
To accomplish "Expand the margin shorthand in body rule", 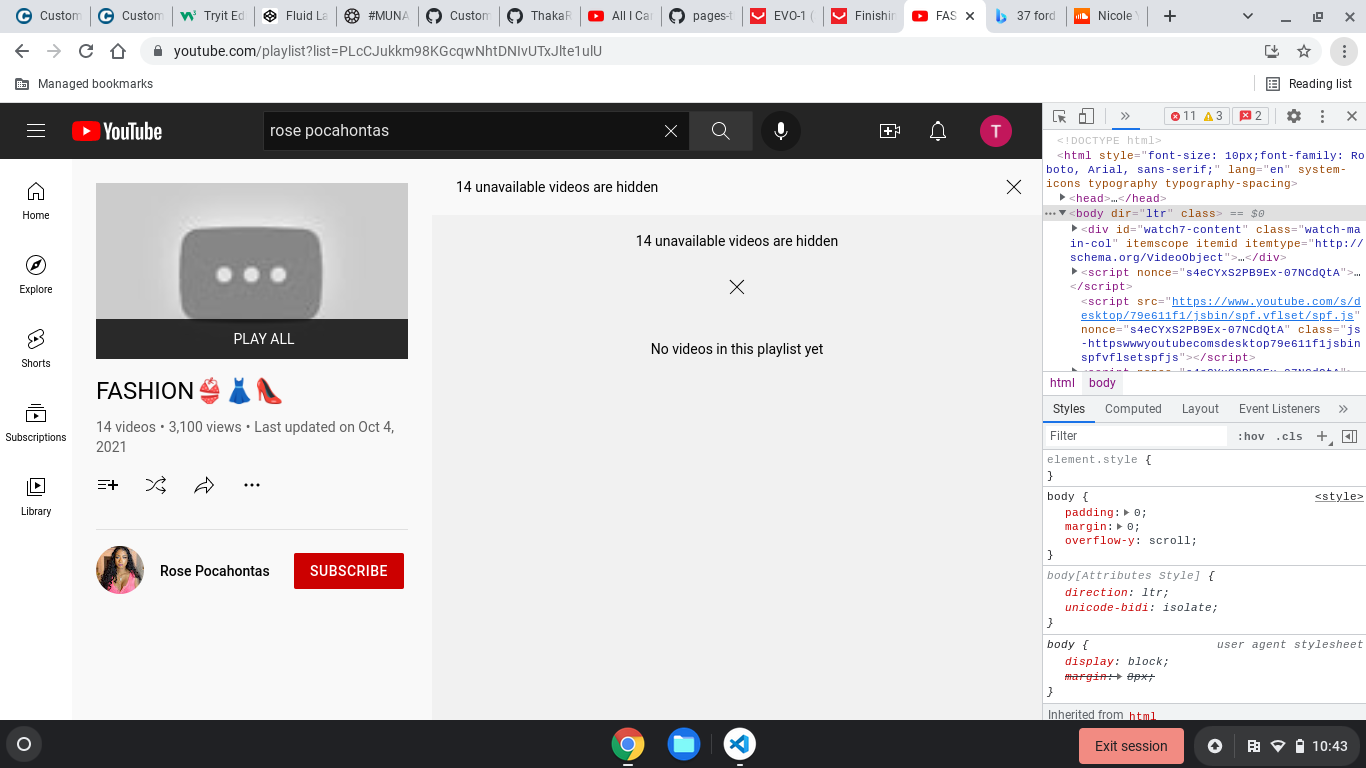I will coord(1121,526).
